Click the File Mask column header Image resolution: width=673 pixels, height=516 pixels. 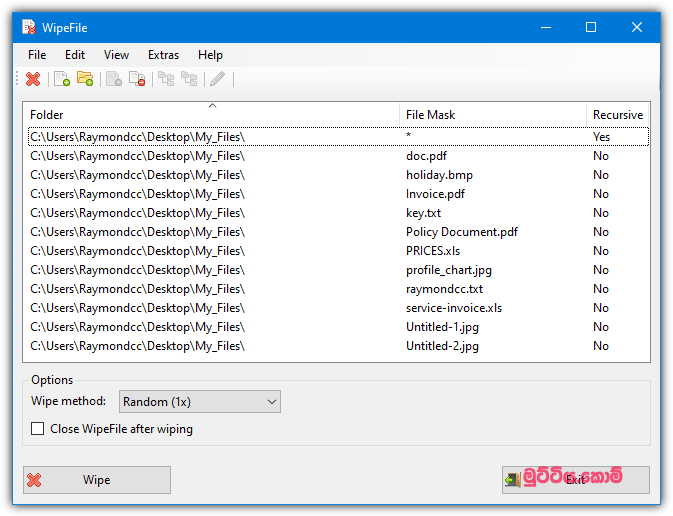click(492, 115)
